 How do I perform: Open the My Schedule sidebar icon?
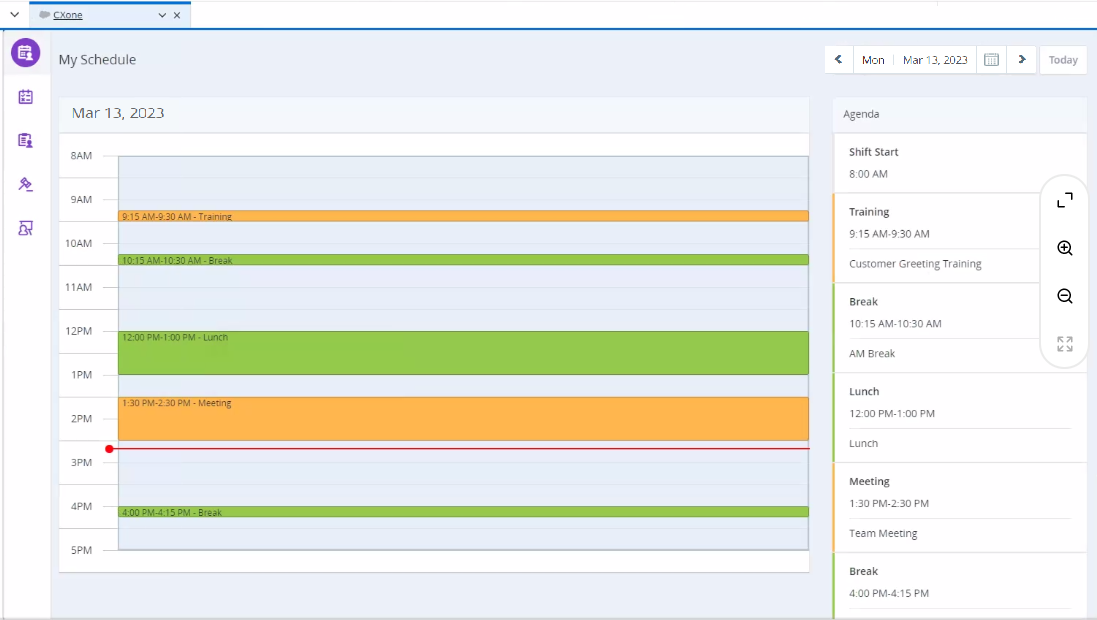click(x=25, y=52)
